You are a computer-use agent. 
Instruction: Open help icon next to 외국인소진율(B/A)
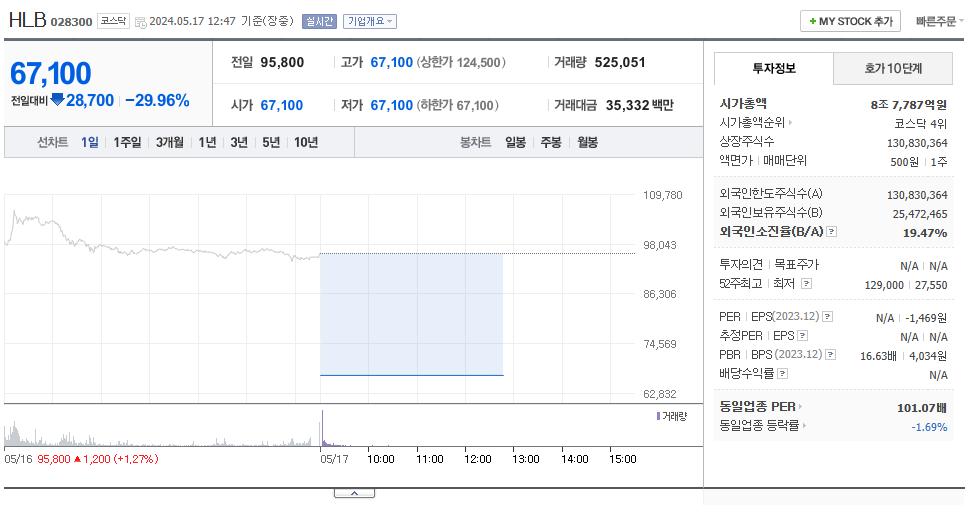[x=831, y=231]
